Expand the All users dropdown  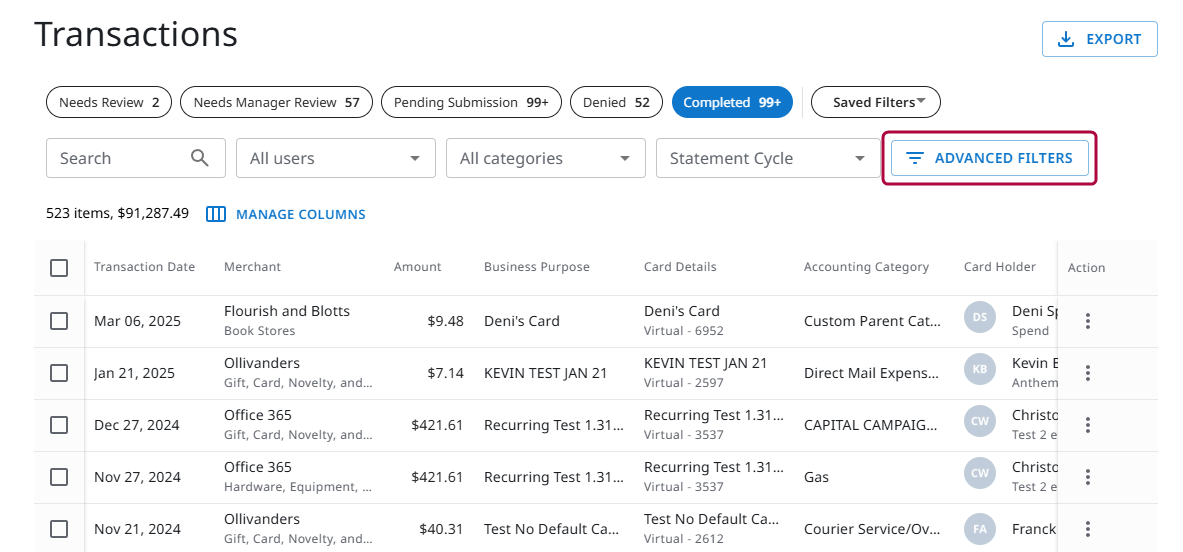(x=335, y=158)
